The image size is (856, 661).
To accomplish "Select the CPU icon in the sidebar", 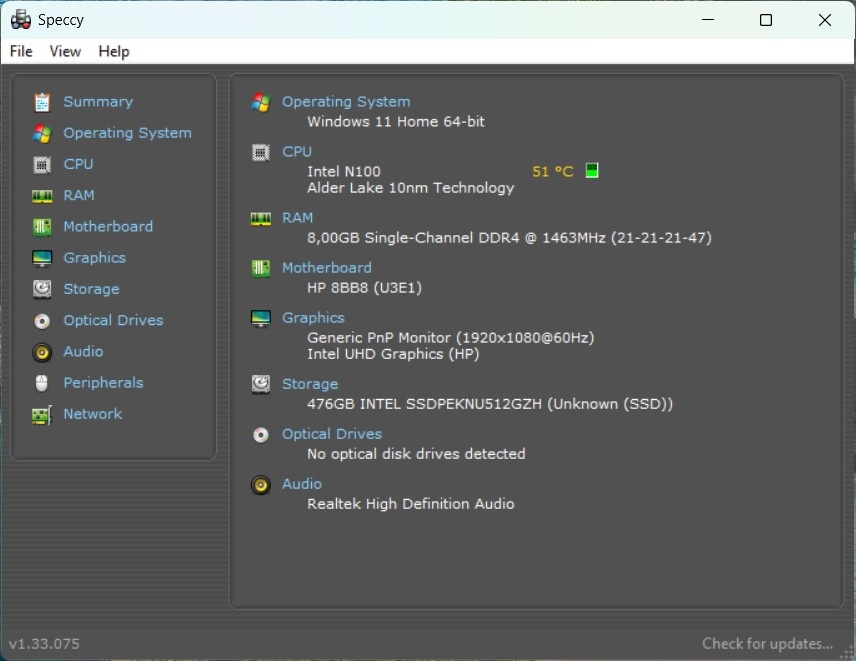I will pyautogui.click(x=42, y=164).
